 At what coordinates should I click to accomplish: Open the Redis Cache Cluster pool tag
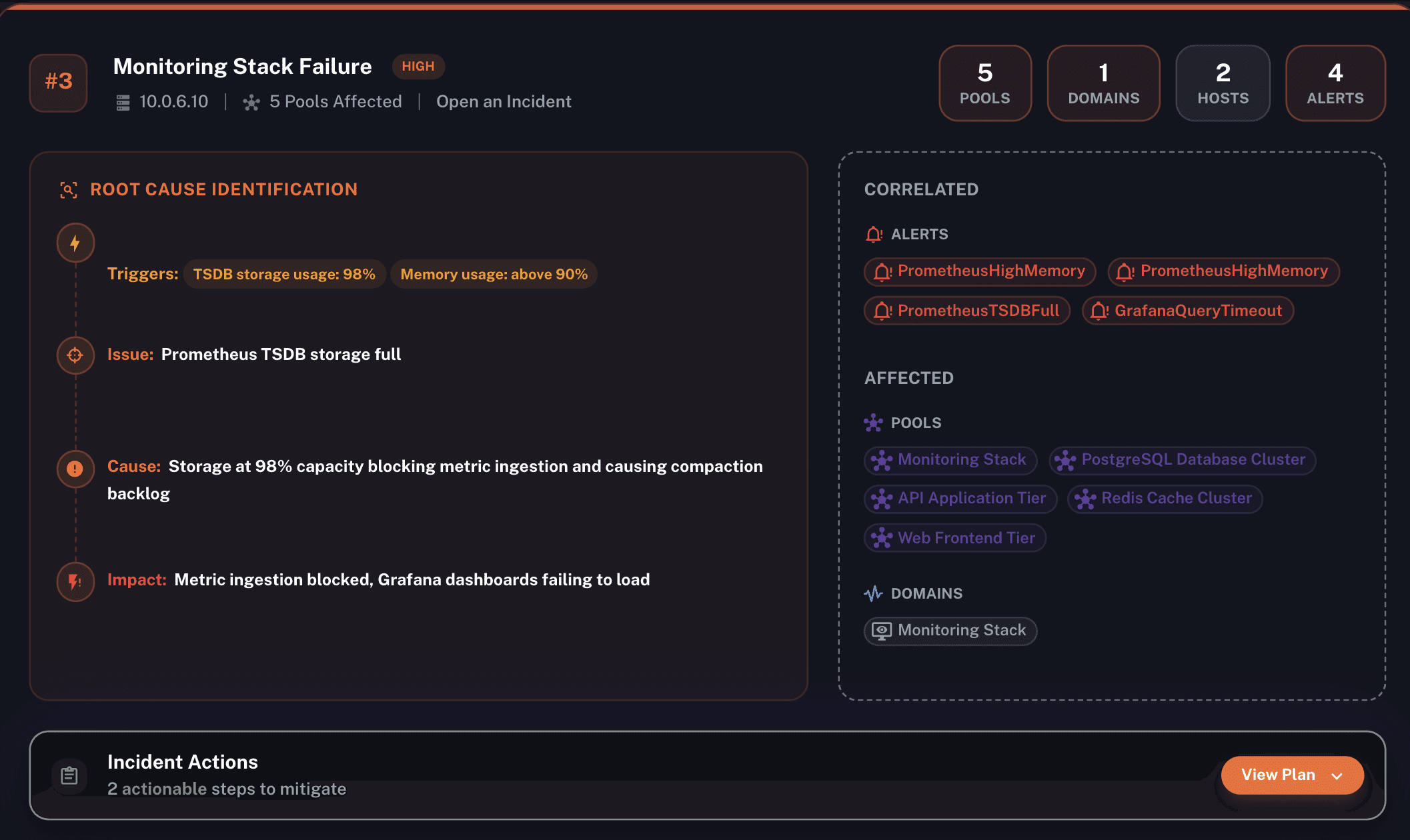point(1165,499)
